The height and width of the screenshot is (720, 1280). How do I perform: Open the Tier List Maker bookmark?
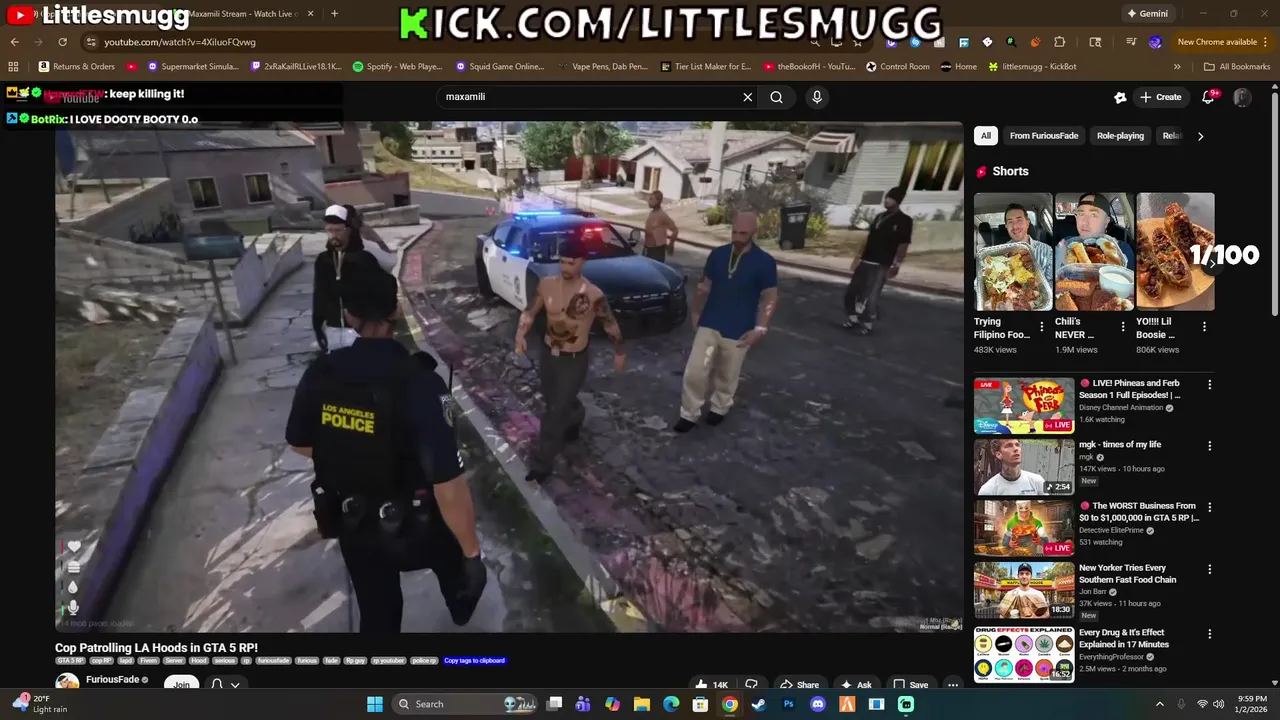click(x=706, y=67)
